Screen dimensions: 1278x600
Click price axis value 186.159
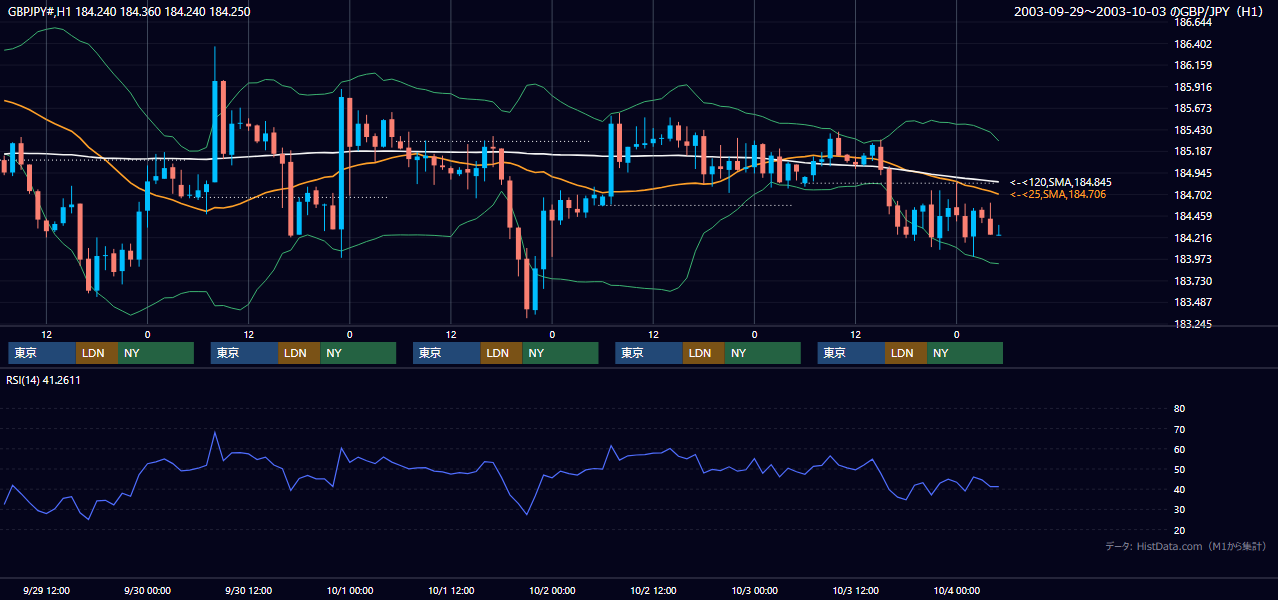click(1193, 65)
